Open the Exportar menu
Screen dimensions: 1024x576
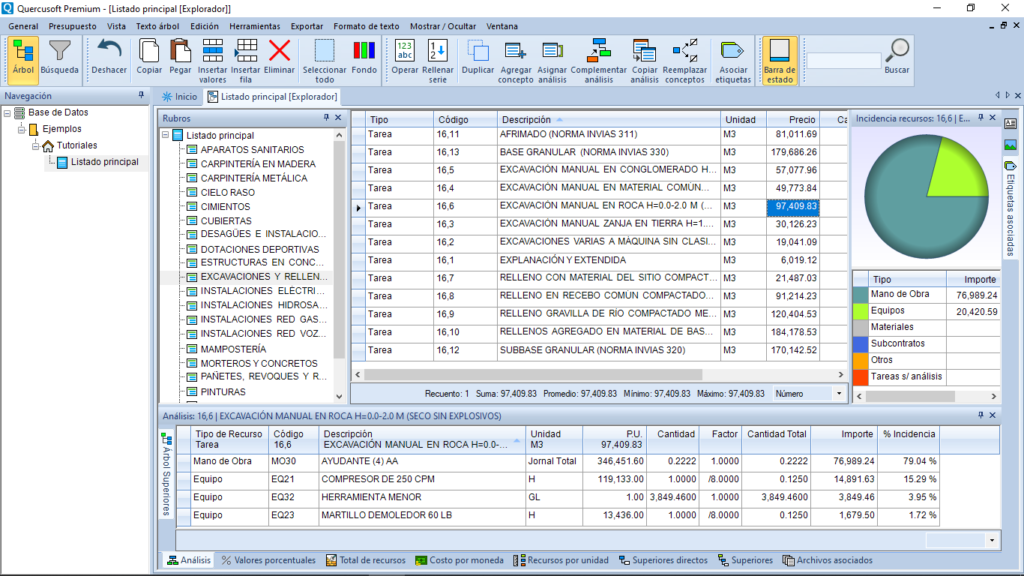point(307,26)
